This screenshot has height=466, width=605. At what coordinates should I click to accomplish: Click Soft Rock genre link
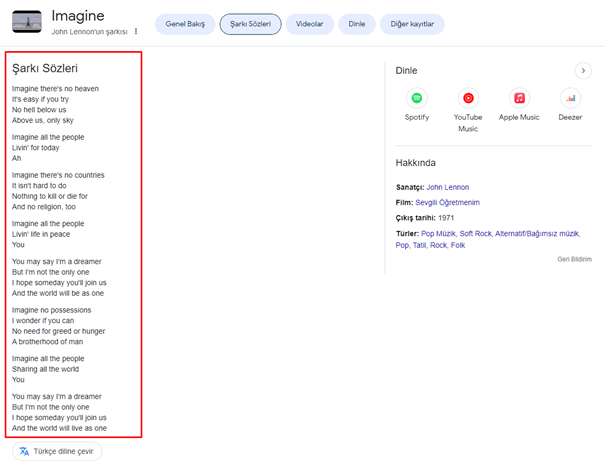pos(475,233)
